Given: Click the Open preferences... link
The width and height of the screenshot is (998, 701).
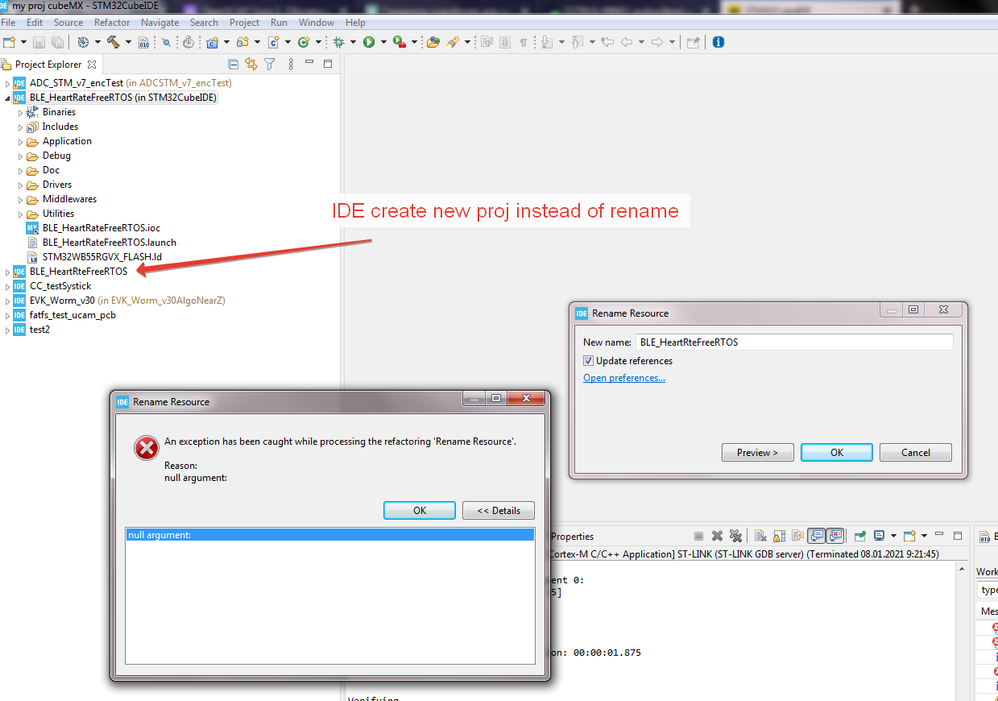Looking at the screenshot, I should (x=624, y=378).
